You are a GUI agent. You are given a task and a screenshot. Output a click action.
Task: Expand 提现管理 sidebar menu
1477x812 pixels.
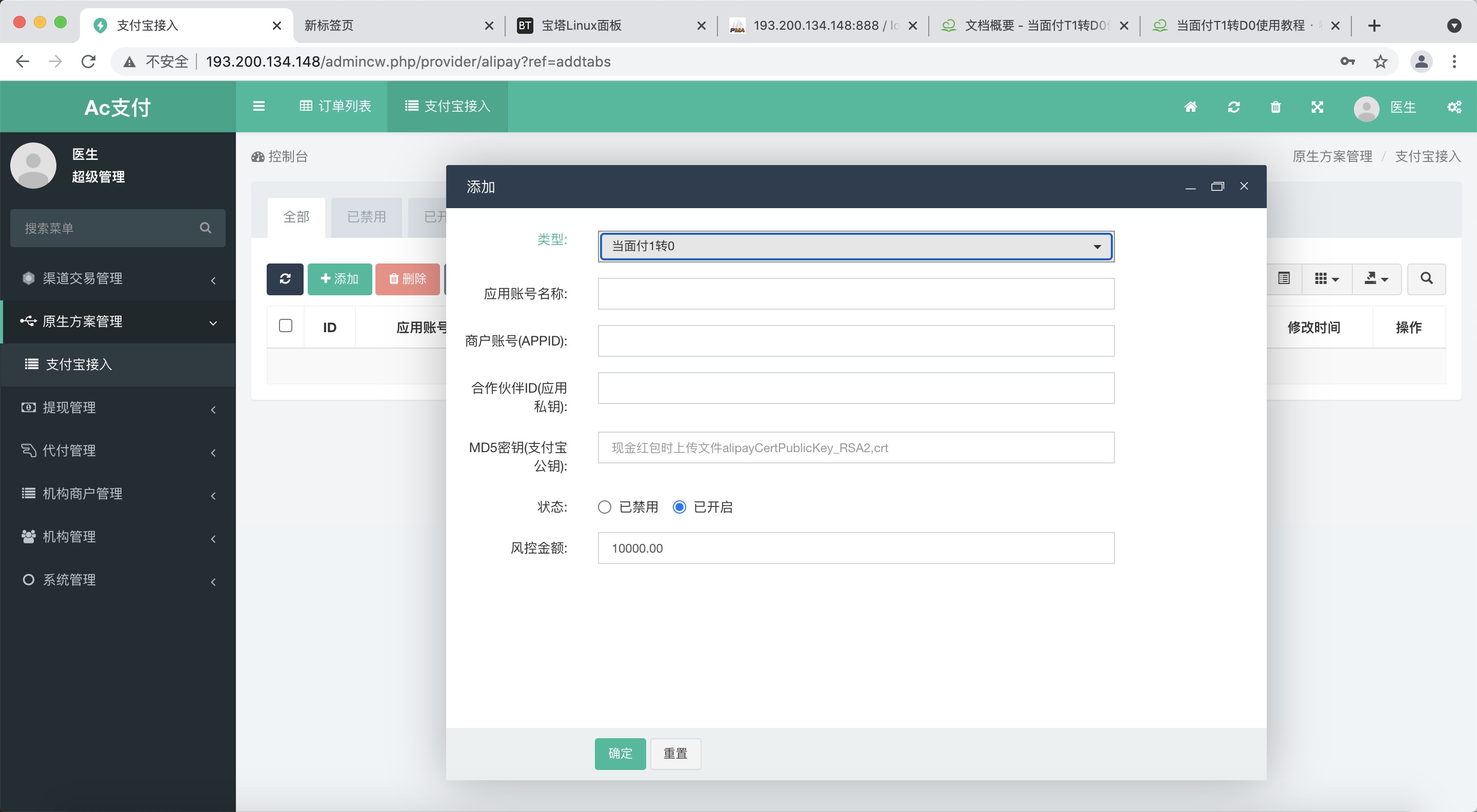(x=118, y=408)
